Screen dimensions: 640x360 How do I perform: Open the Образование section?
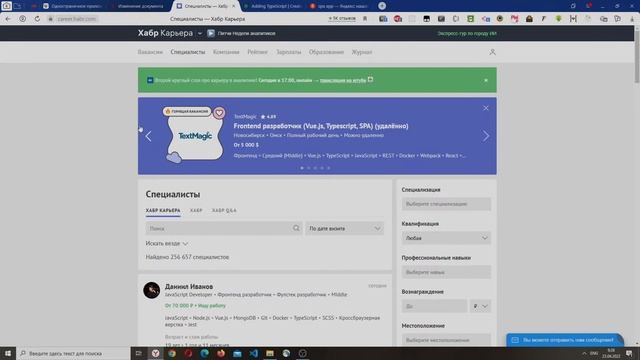pos(326,52)
